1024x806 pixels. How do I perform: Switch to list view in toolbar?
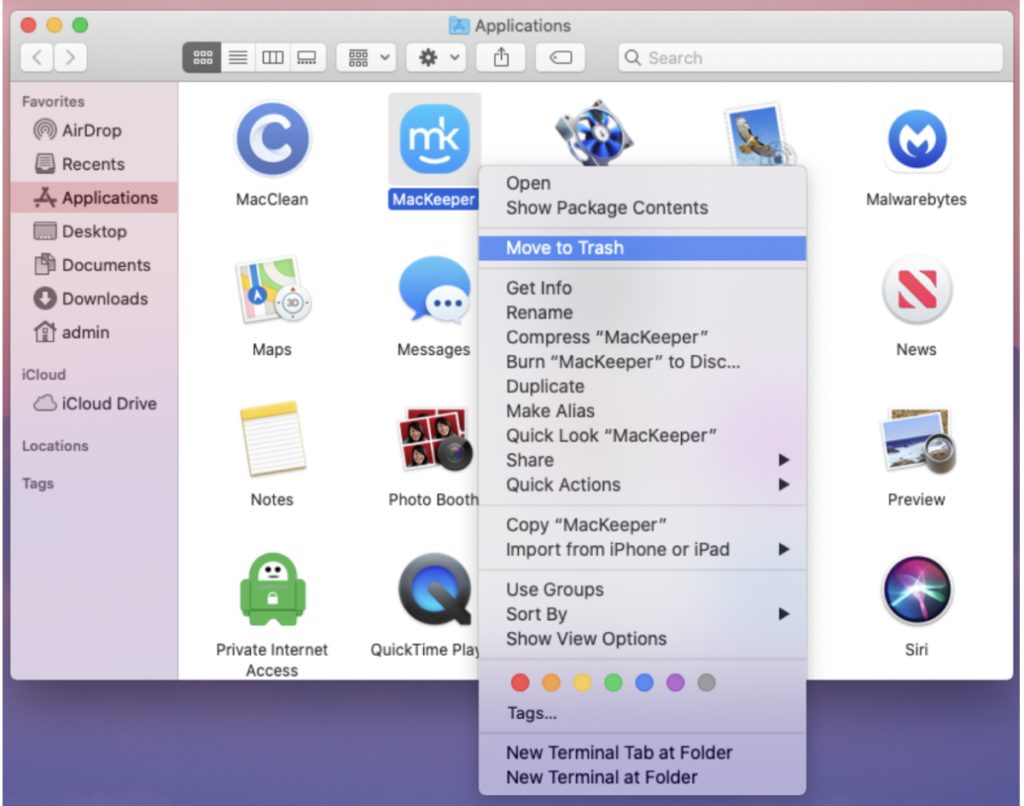pyautogui.click(x=238, y=57)
